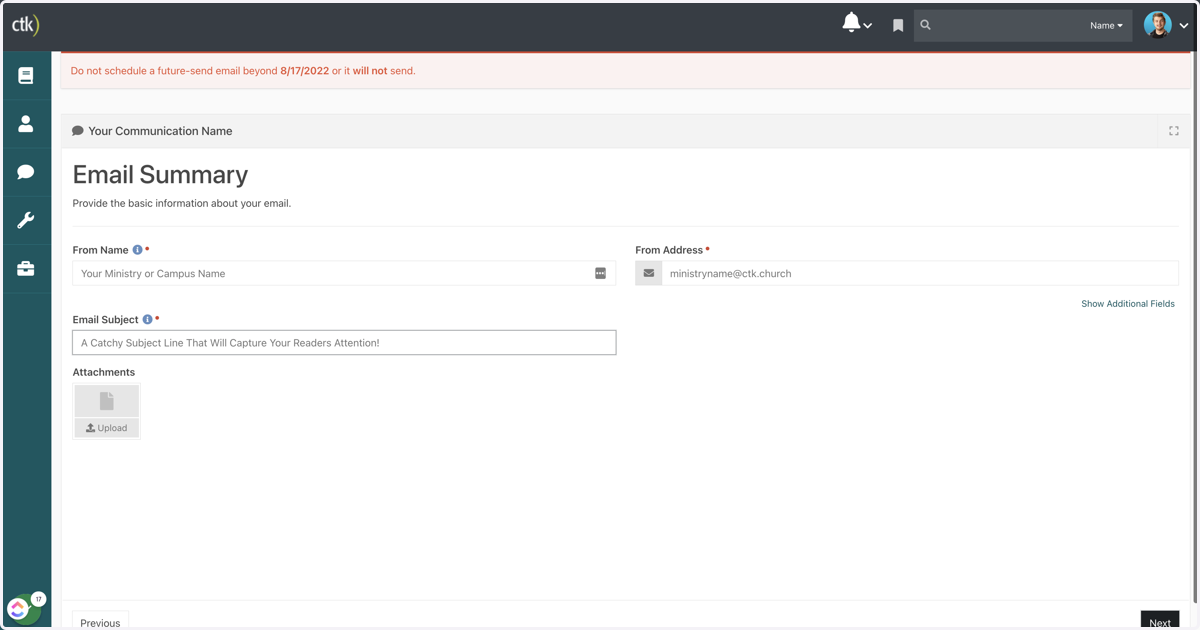
Task: Open the book sidebar icon
Action: click(x=26, y=75)
